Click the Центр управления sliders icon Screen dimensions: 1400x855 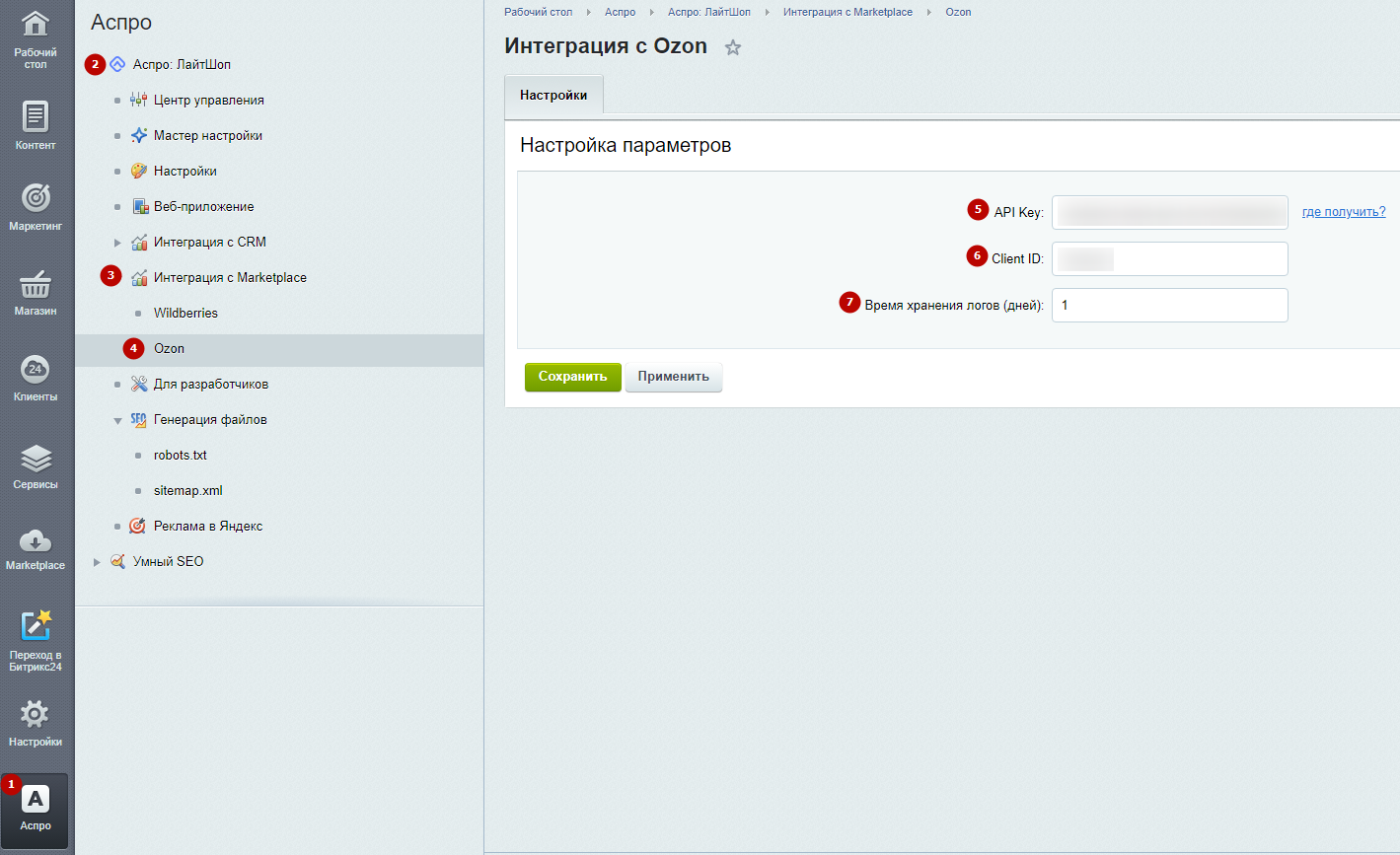(138, 101)
